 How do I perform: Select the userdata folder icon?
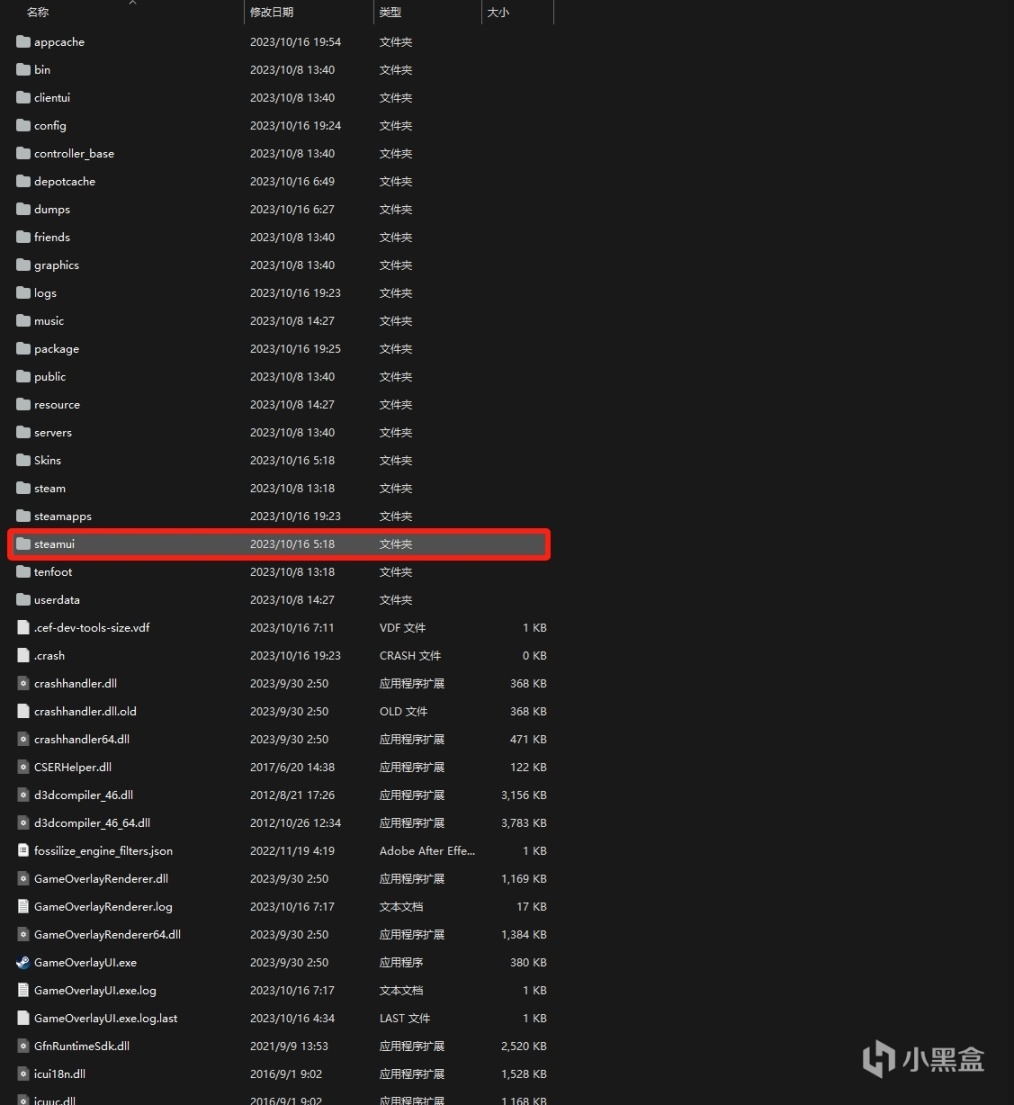pos(24,600)
